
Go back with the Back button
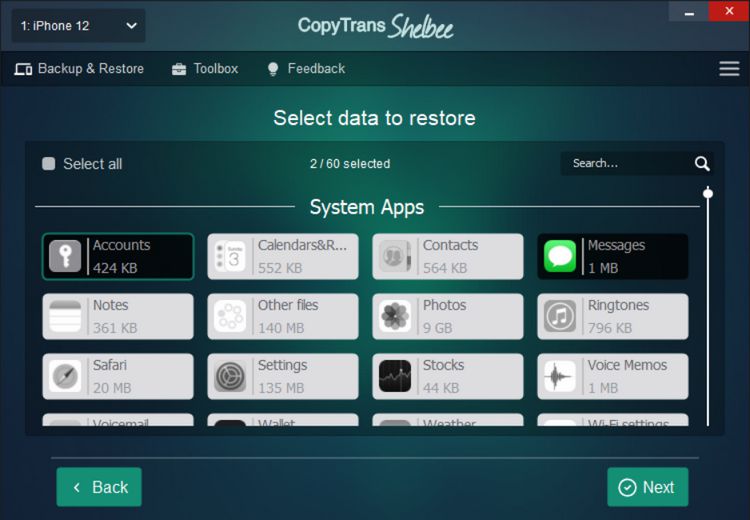tap(99, 487)
